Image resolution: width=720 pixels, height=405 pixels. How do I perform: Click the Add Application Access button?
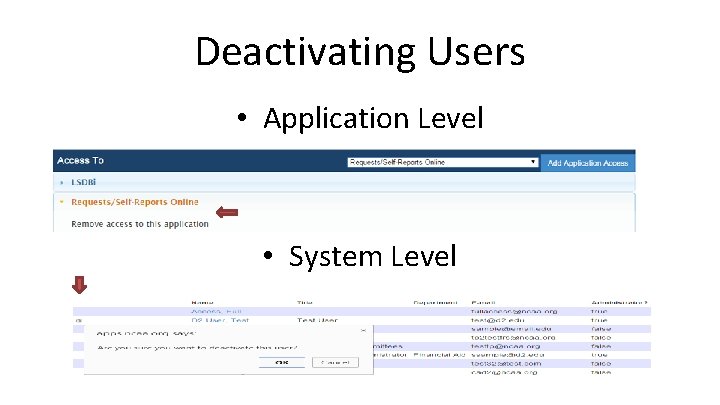pyautogui.click(x=588, y=163)
